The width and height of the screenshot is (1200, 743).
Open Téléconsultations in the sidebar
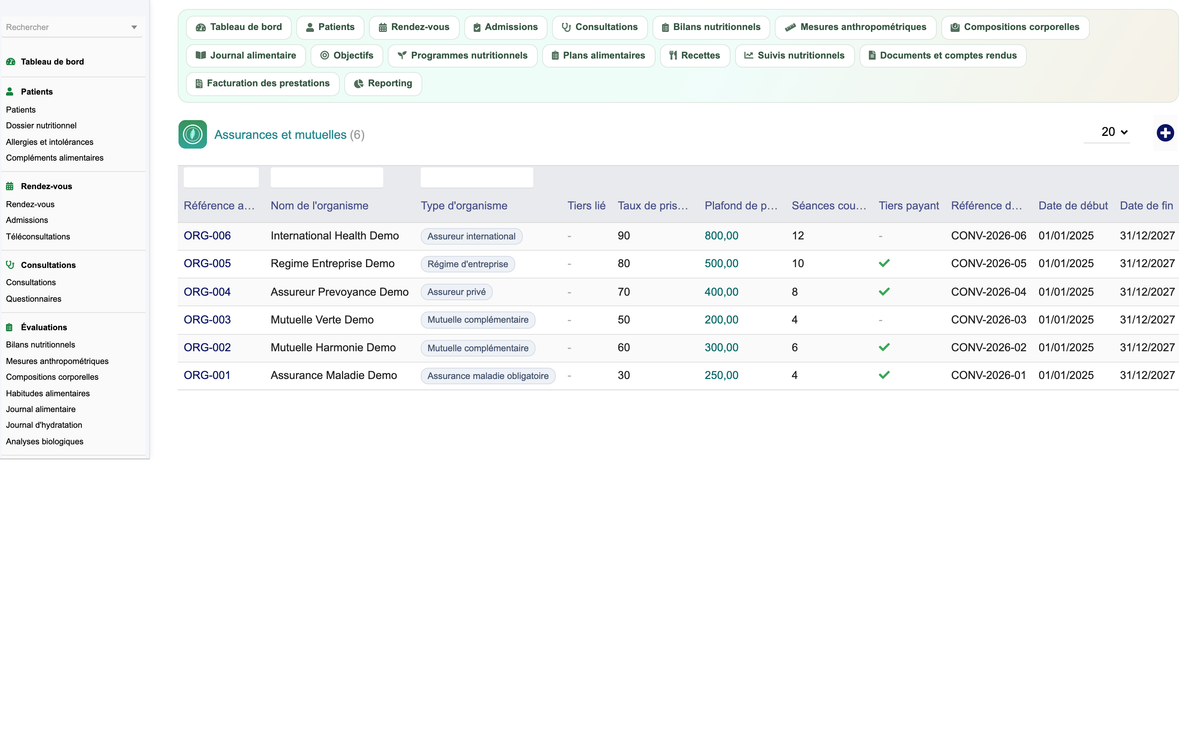(38, 237)
